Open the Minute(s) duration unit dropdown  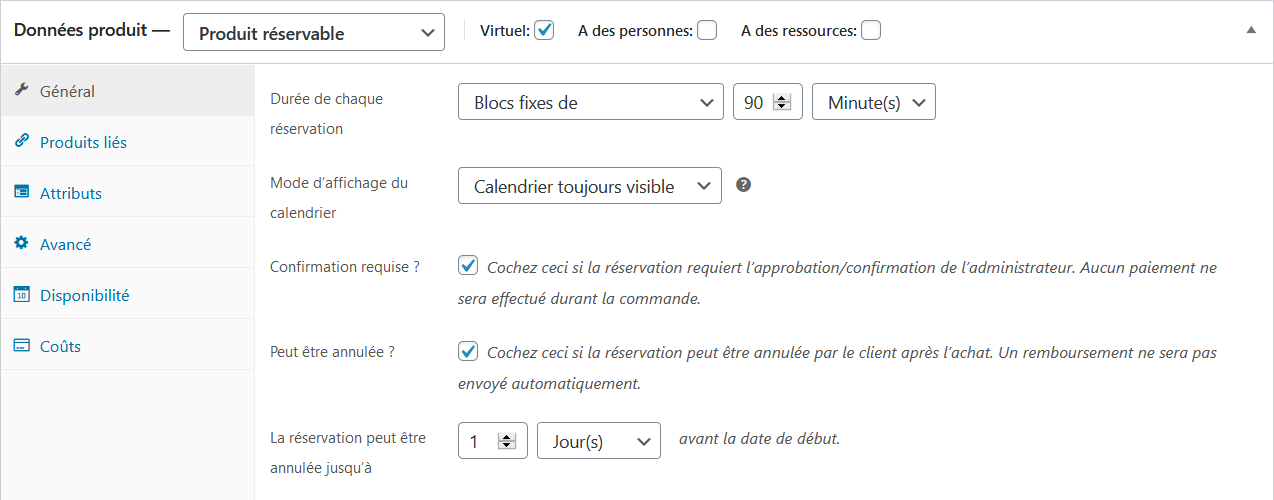click(874, 102)
